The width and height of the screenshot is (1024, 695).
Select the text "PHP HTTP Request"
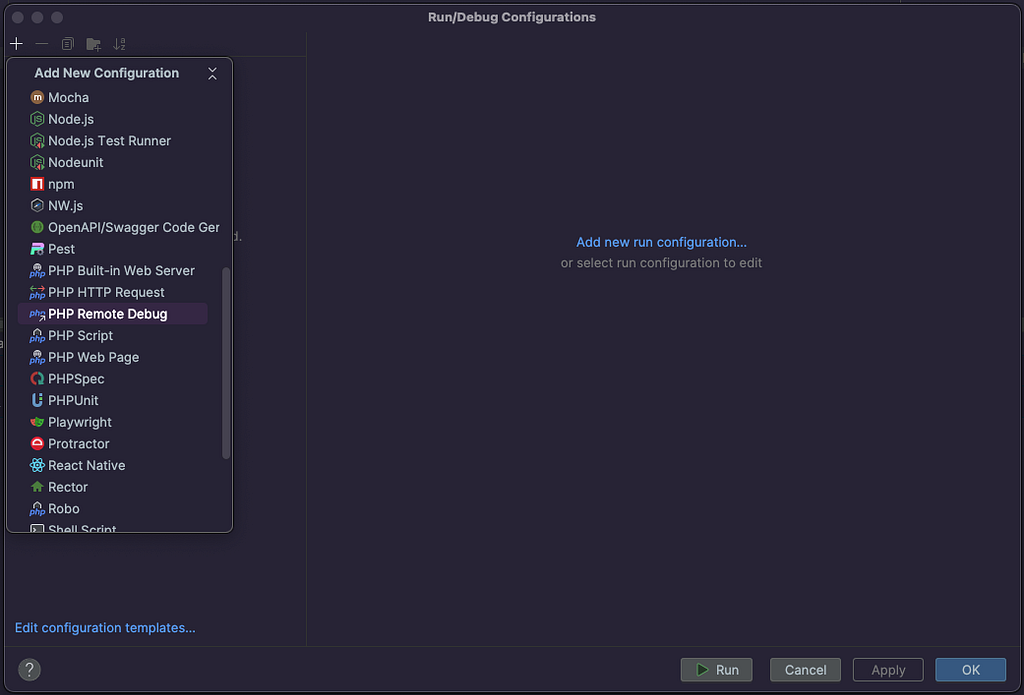106,292
